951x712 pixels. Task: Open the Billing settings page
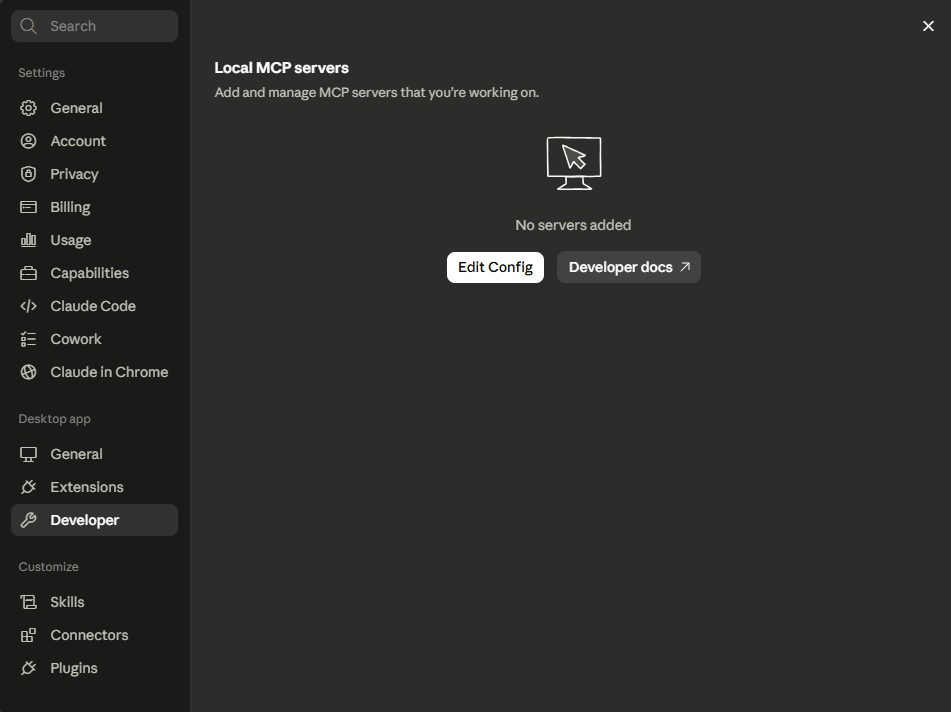pos(94,207)
